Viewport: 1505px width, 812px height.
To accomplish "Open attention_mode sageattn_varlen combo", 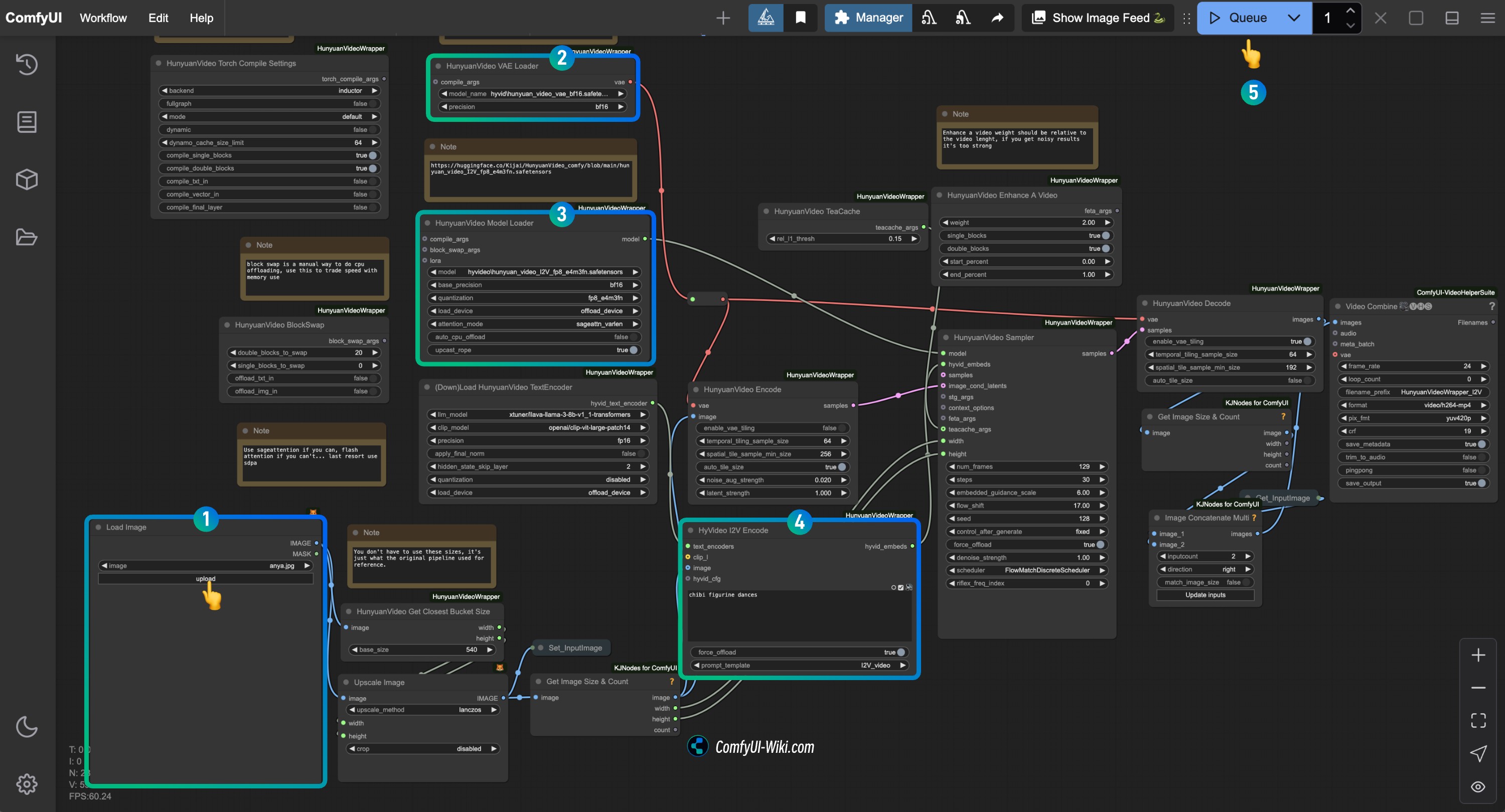I will [x=534, y=324].
